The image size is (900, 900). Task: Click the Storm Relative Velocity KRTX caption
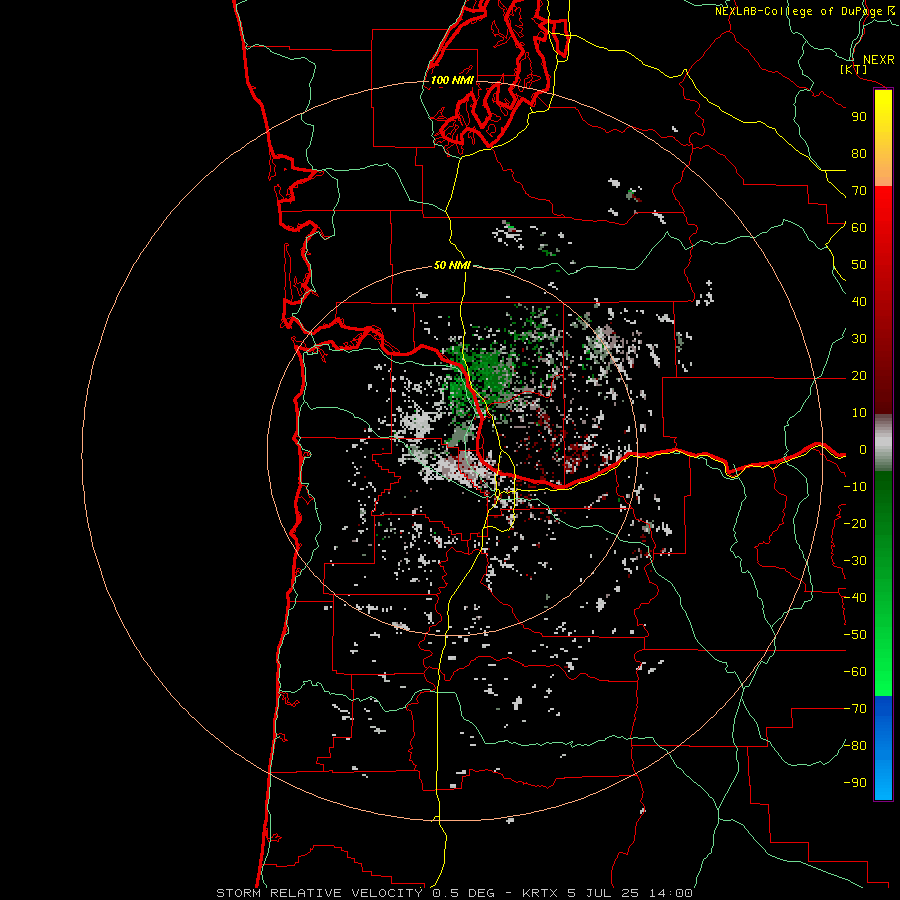click(454, 893)
